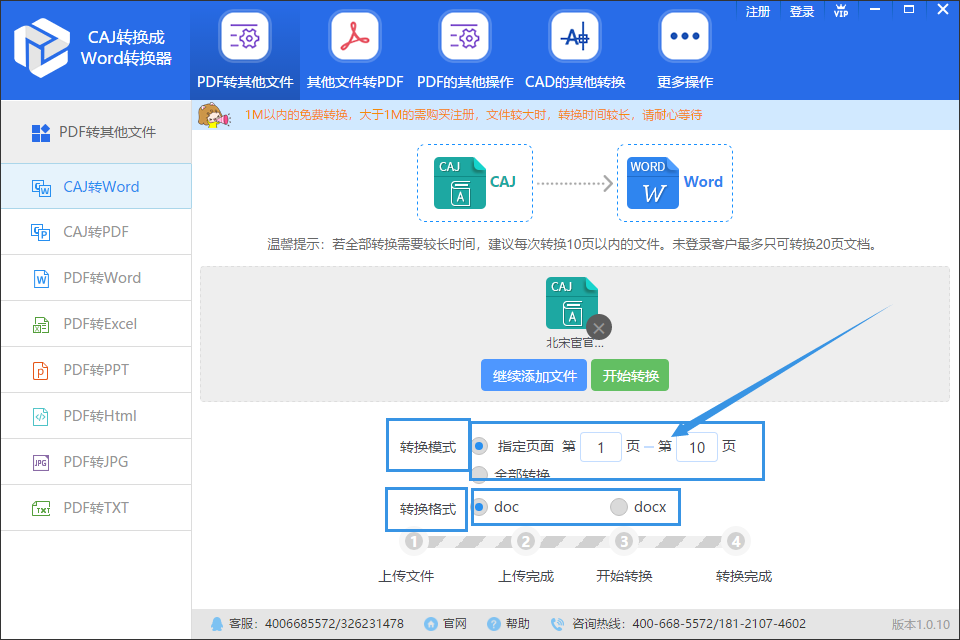Screen dimensions: 960x640
Task: Click the 咨询热线 phone number text
Action: [x=719, y=624]
